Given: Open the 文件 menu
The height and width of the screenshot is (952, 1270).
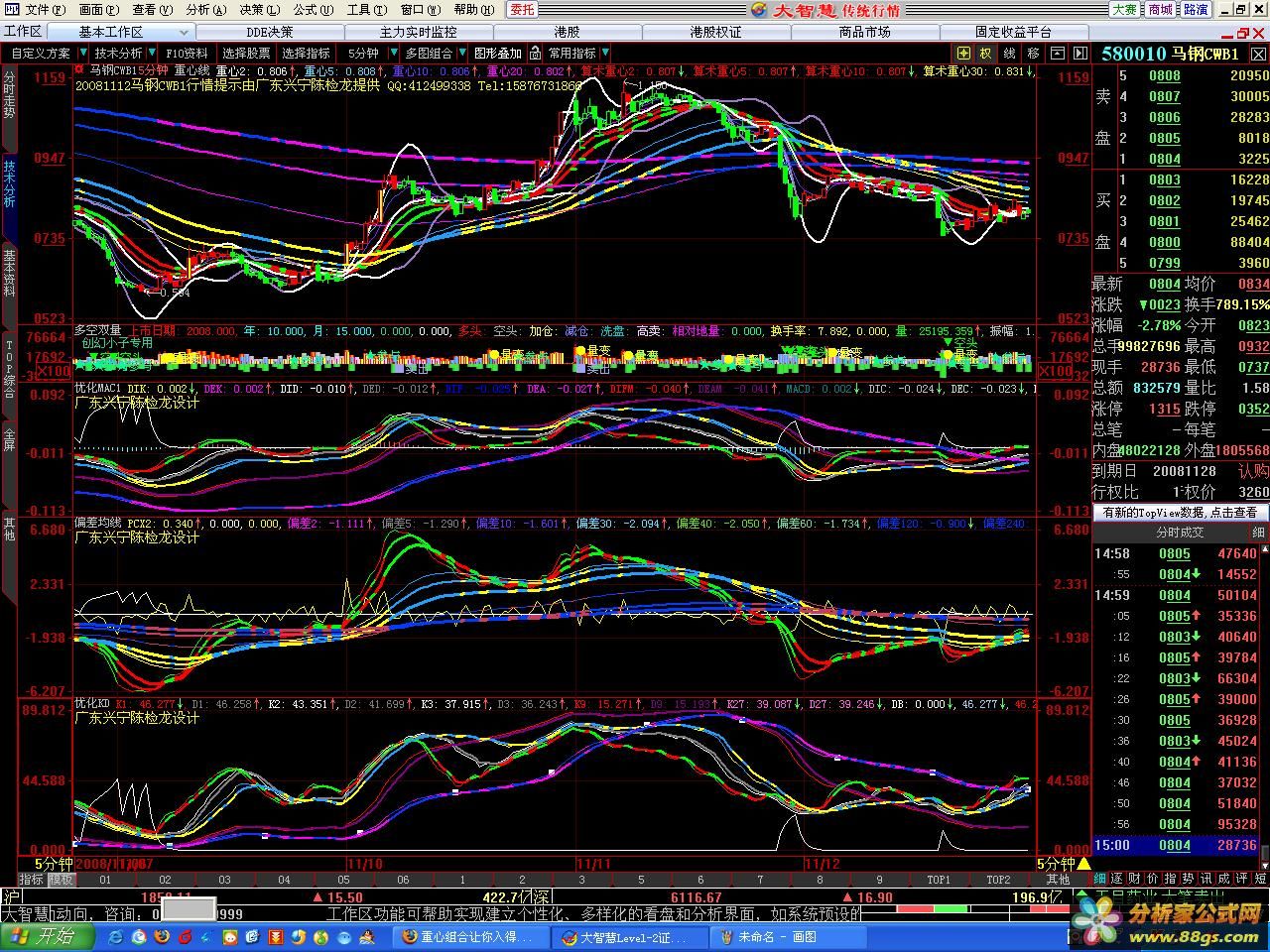Looking at the screenshot, I should [44, 9].
